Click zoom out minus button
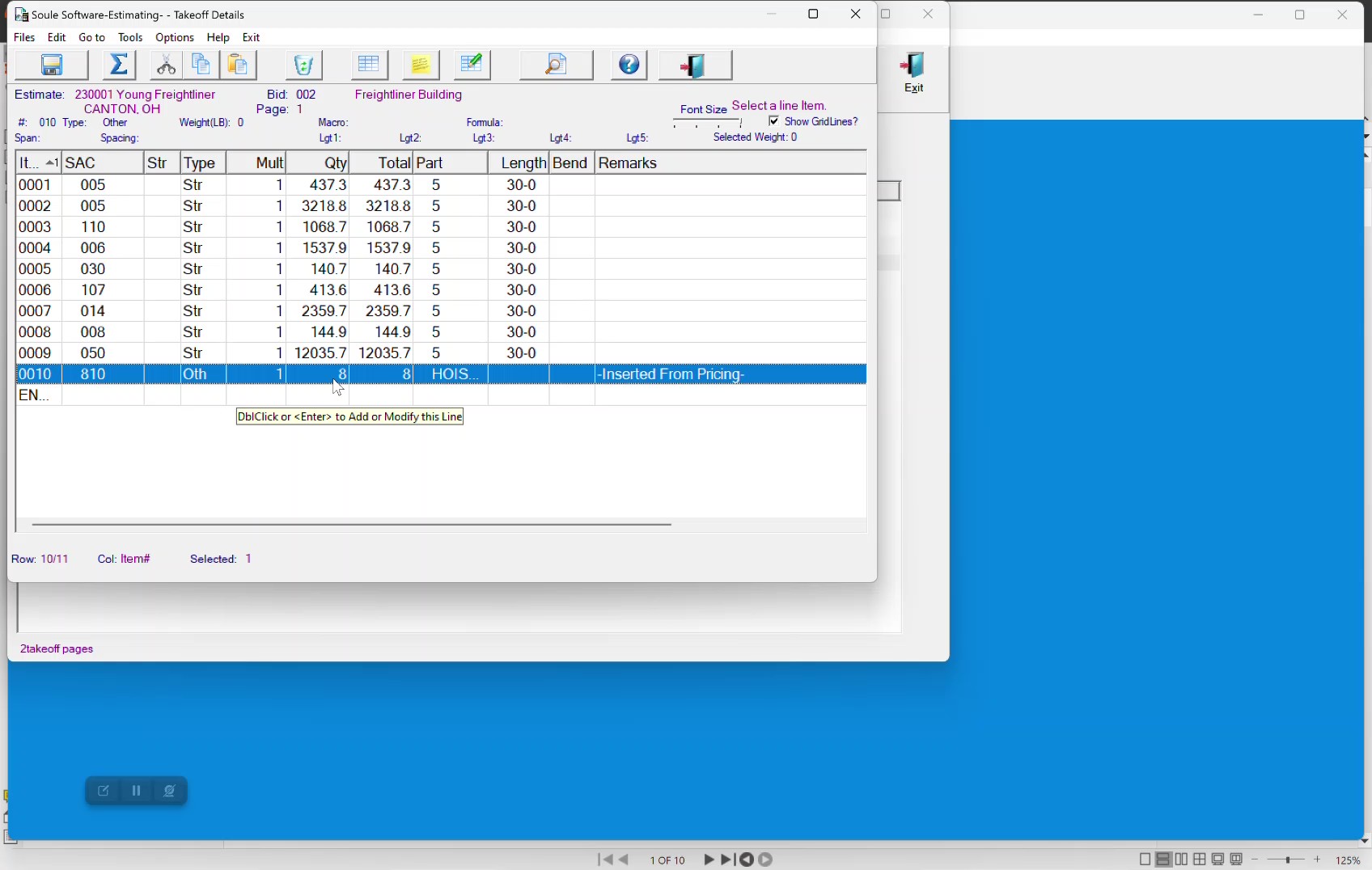Viewport: 1372px width, 870px height. (1256, 859)
